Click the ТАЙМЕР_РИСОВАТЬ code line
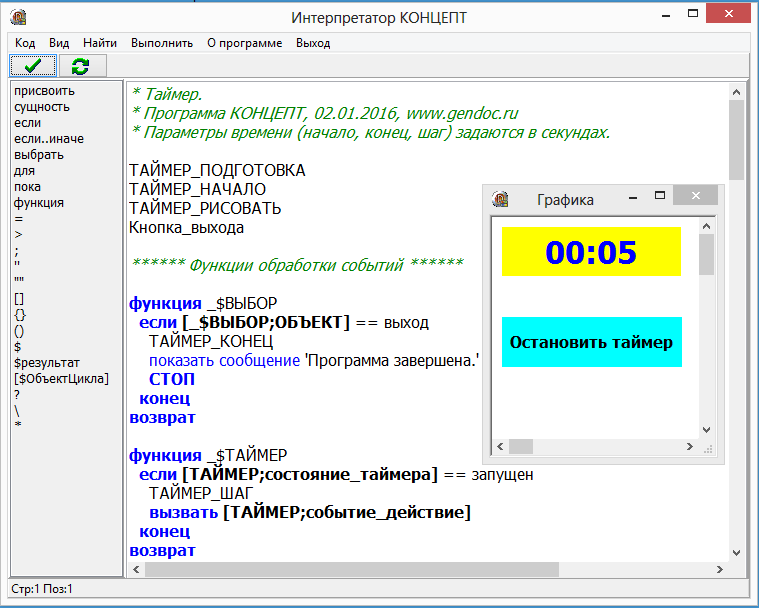This screenshot has height=608, width=759. point(205,209)
